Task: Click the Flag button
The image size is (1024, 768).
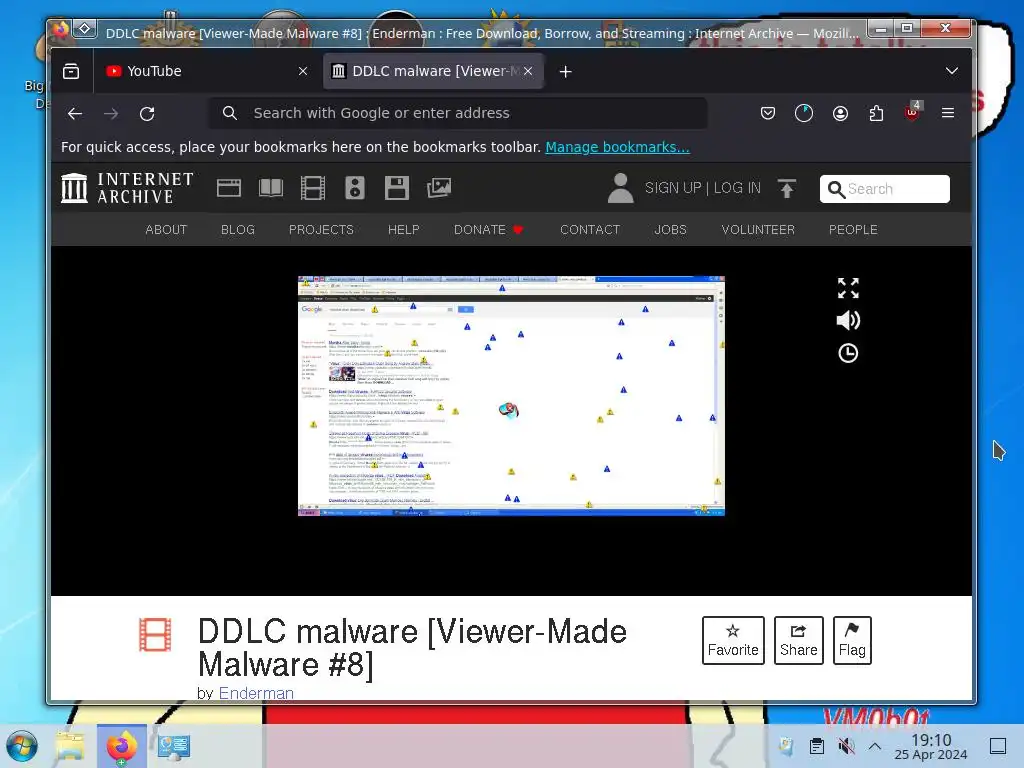Action: [852, 640]
